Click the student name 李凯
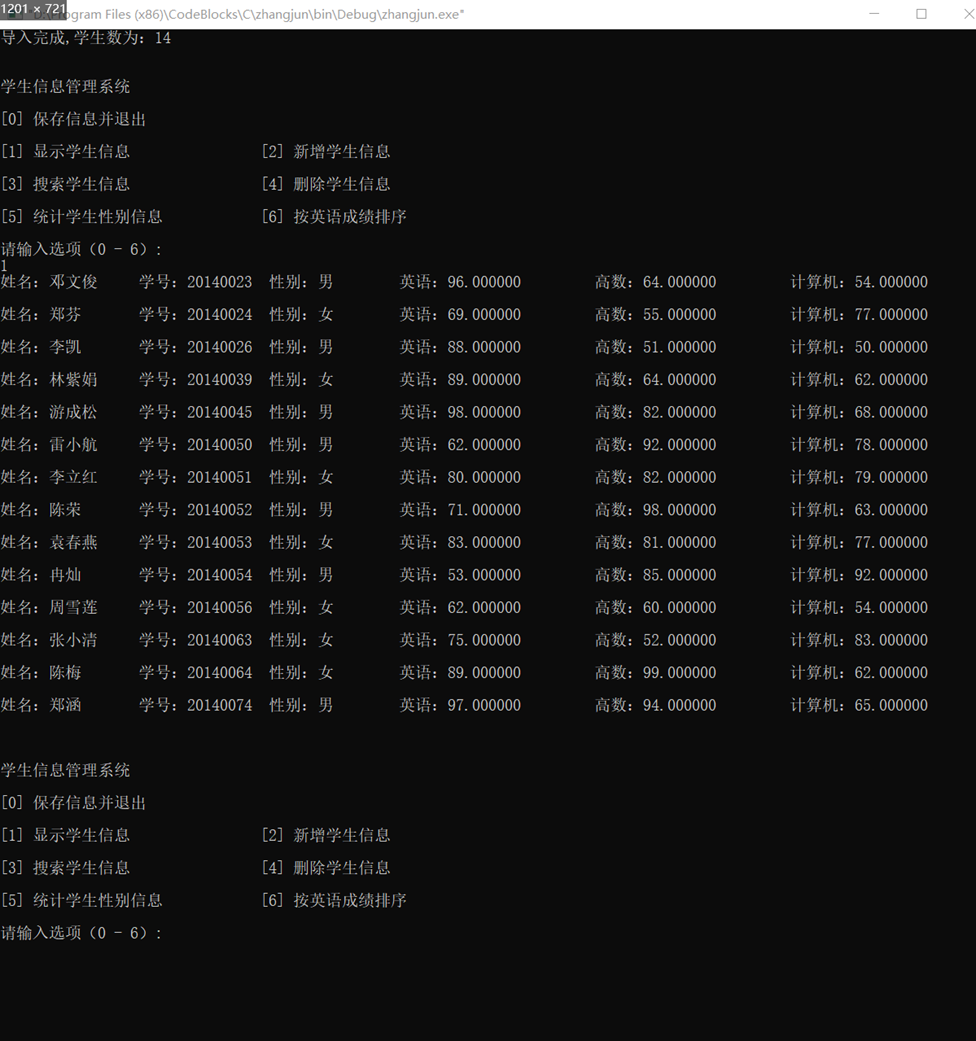This screenshot has width=976, height=1041. 65,347
